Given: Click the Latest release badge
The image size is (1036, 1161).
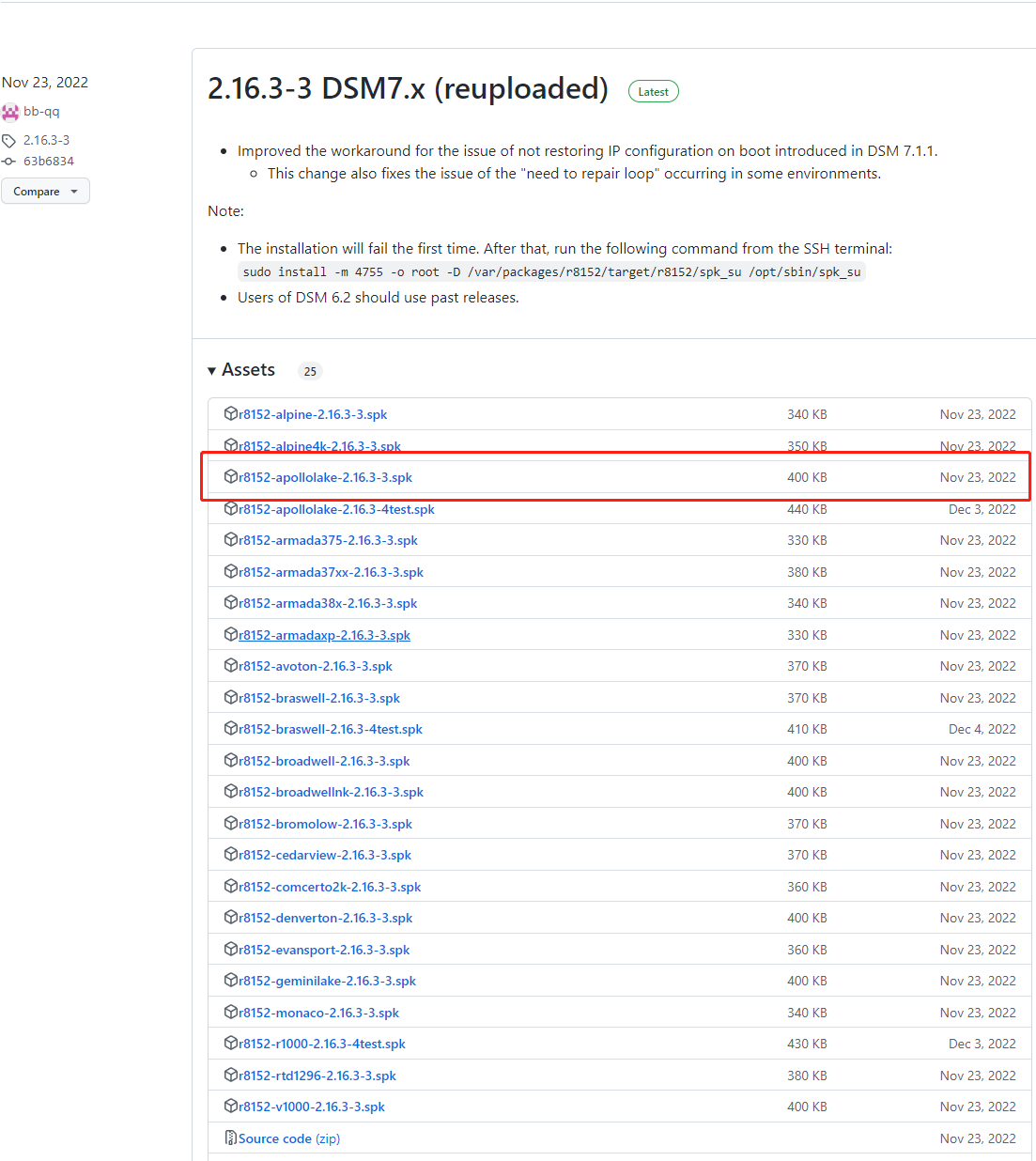Looking at the screenshot, I should (653, 92).
